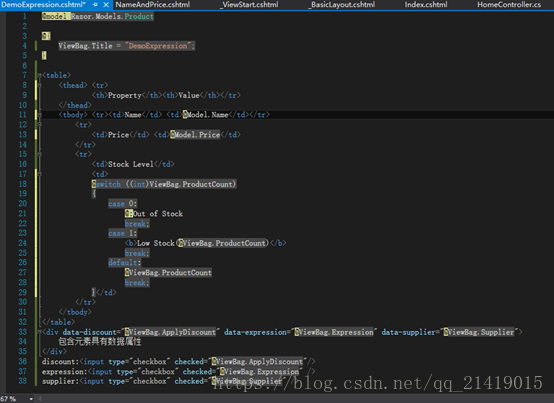
Task: Collapse the tr block on line 15
Action: click(40, 154)
